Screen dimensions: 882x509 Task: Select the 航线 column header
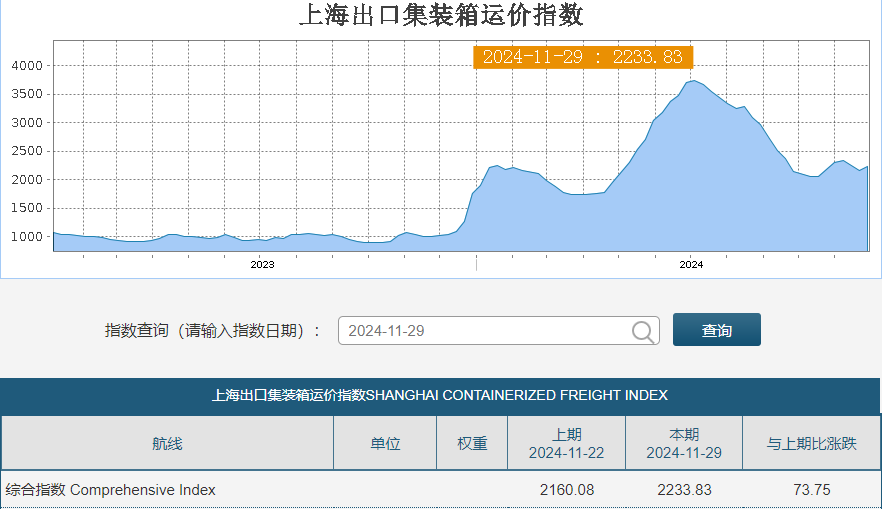167,443
